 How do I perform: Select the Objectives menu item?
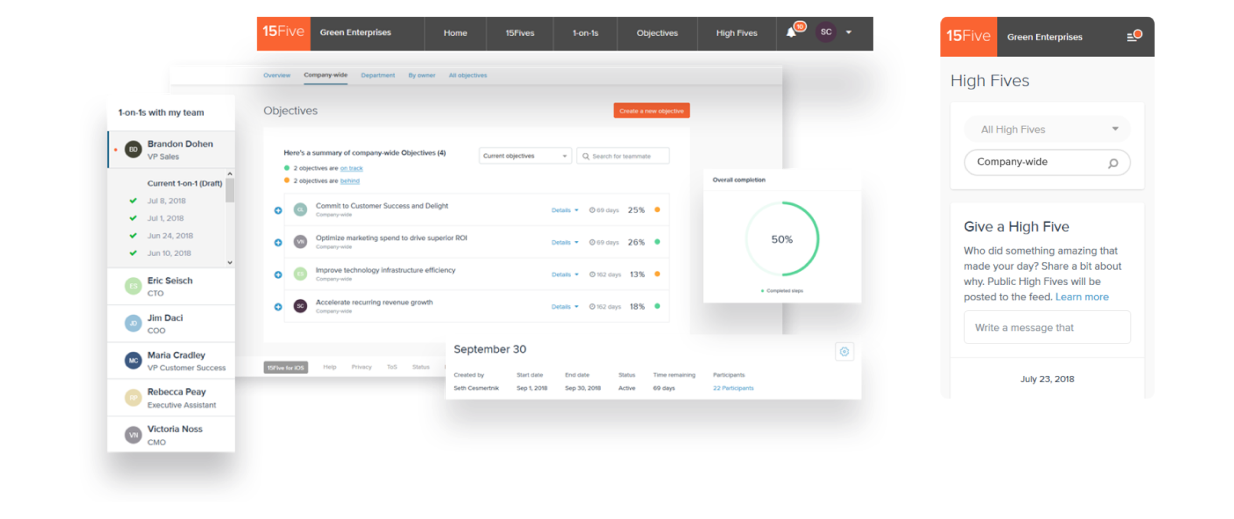click(x=657, y=33)
